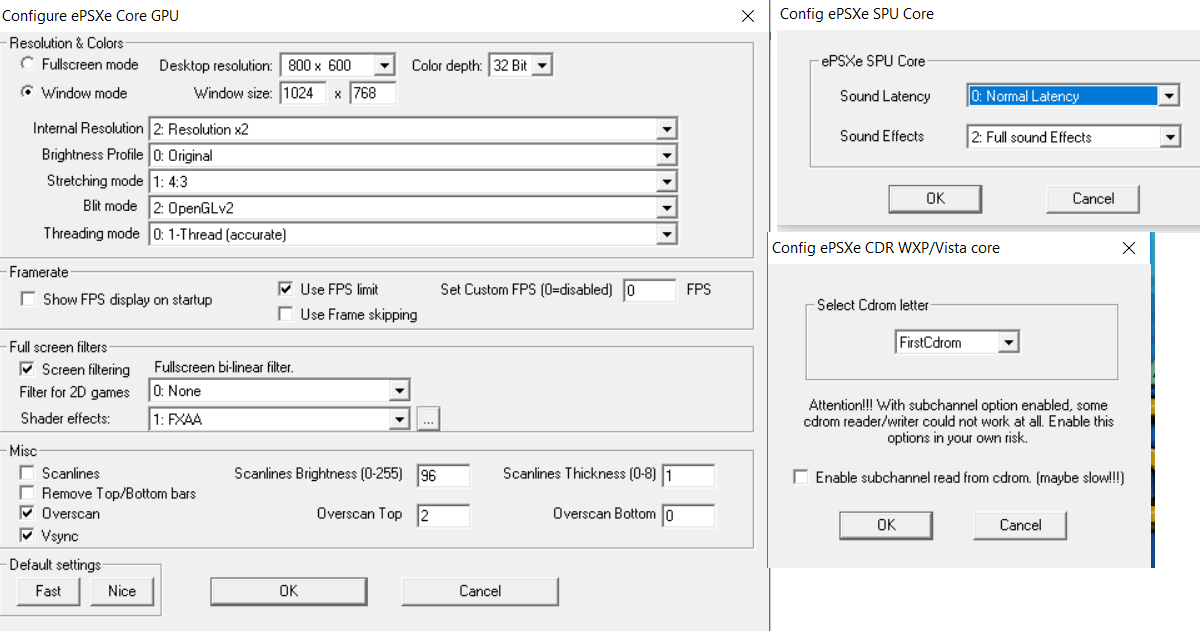Select Window mode radio button
This screenshot has width=1200, height=631.
[x=28, y=92]
